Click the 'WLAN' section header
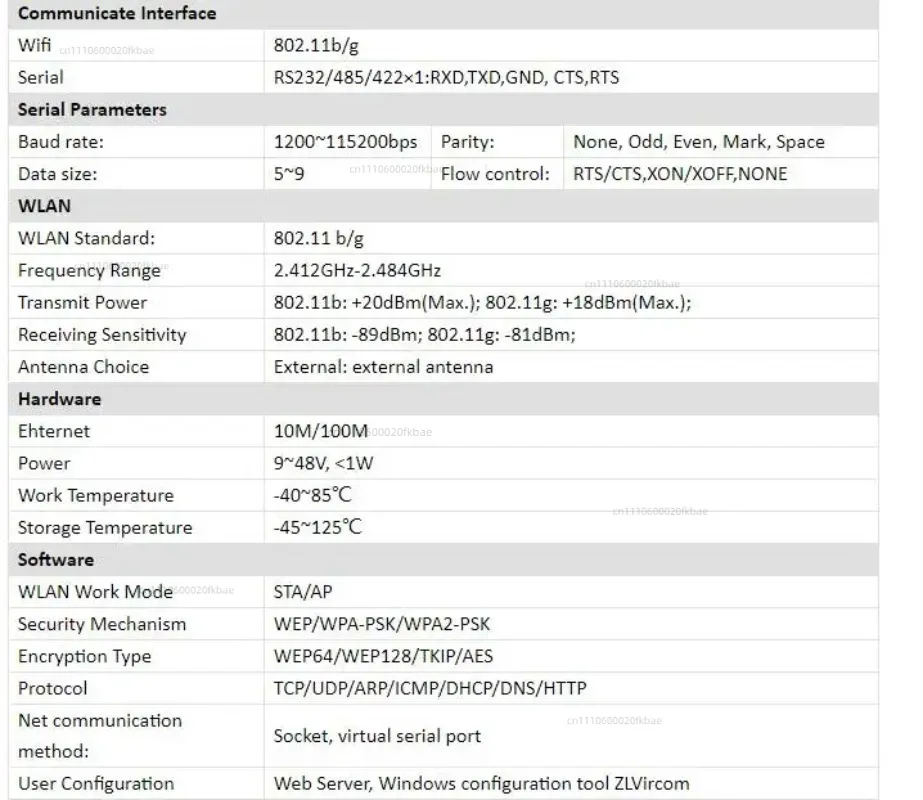 click(x=44, y=207)
